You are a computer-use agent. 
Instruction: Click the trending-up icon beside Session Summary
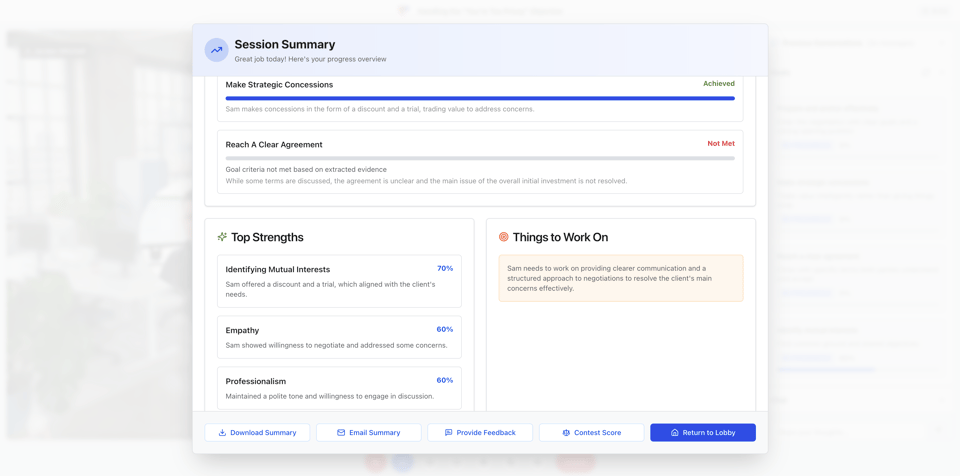tap(216, 50)
